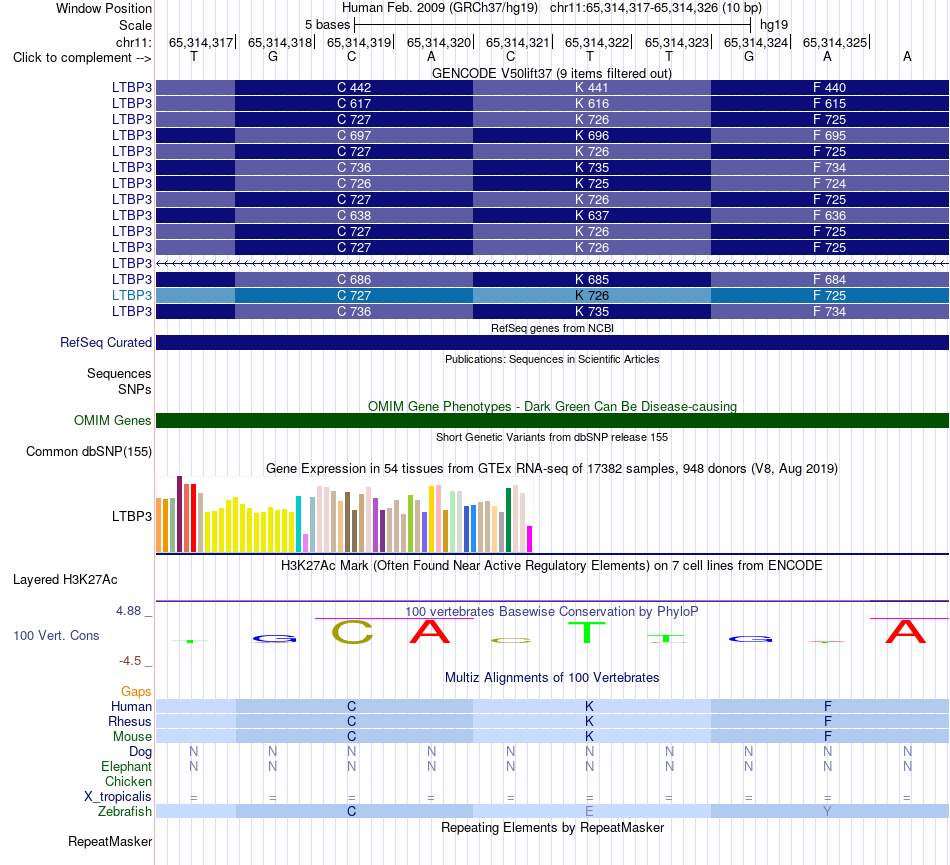
Task: Click the magenta last bar in GTEx chart
Action: point(530,539)
